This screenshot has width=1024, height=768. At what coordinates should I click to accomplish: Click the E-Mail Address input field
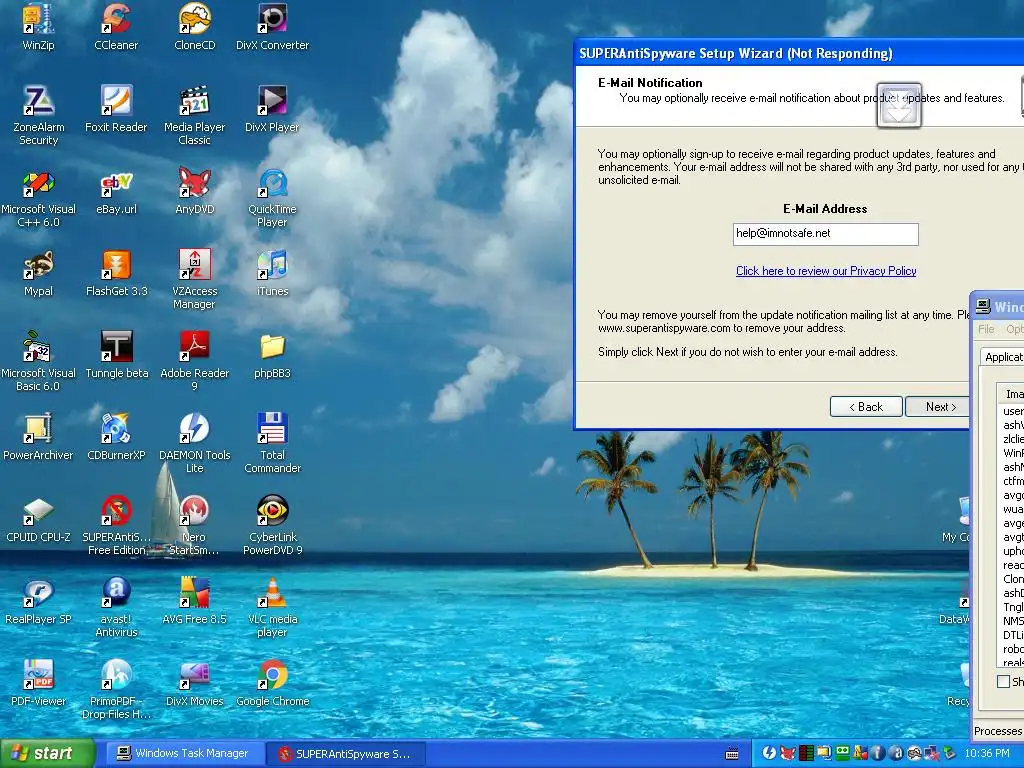click(x=825, y=234)
